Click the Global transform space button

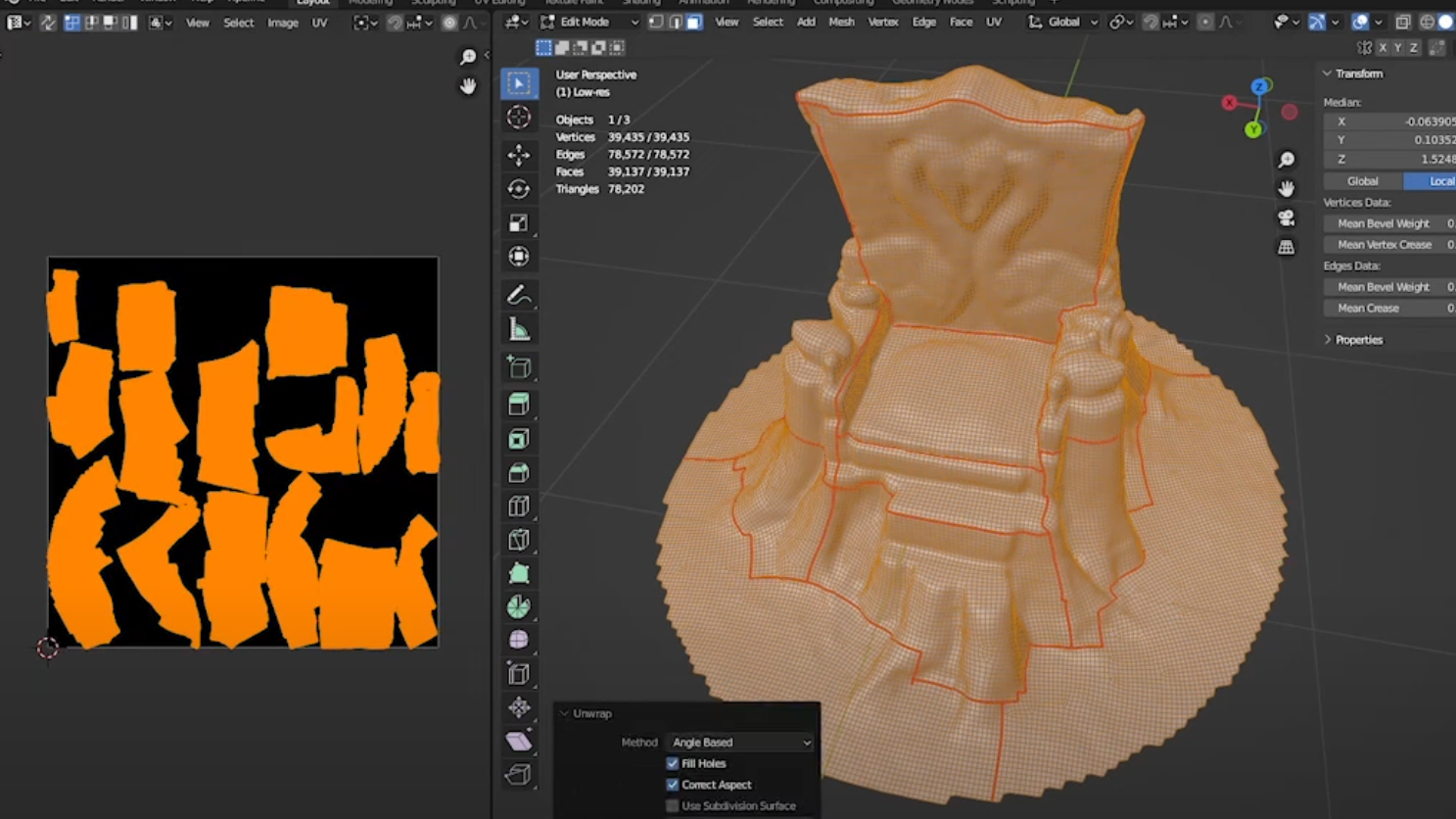1362,181
